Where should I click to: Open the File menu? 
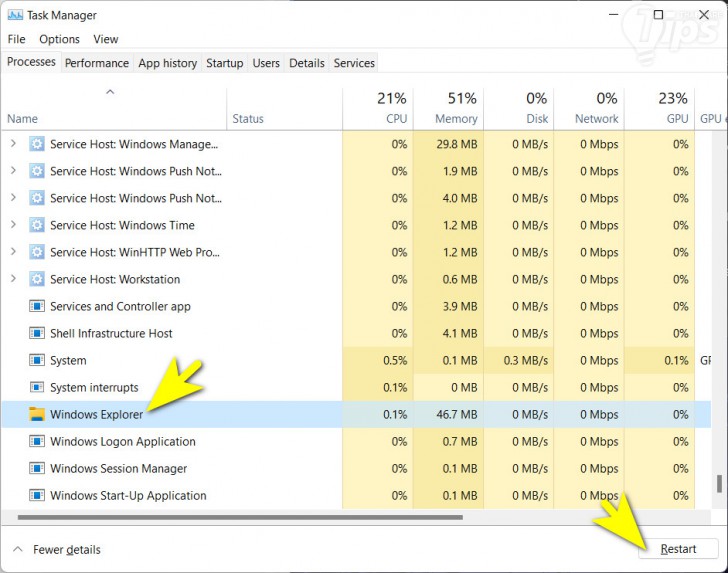coord(16,39)
